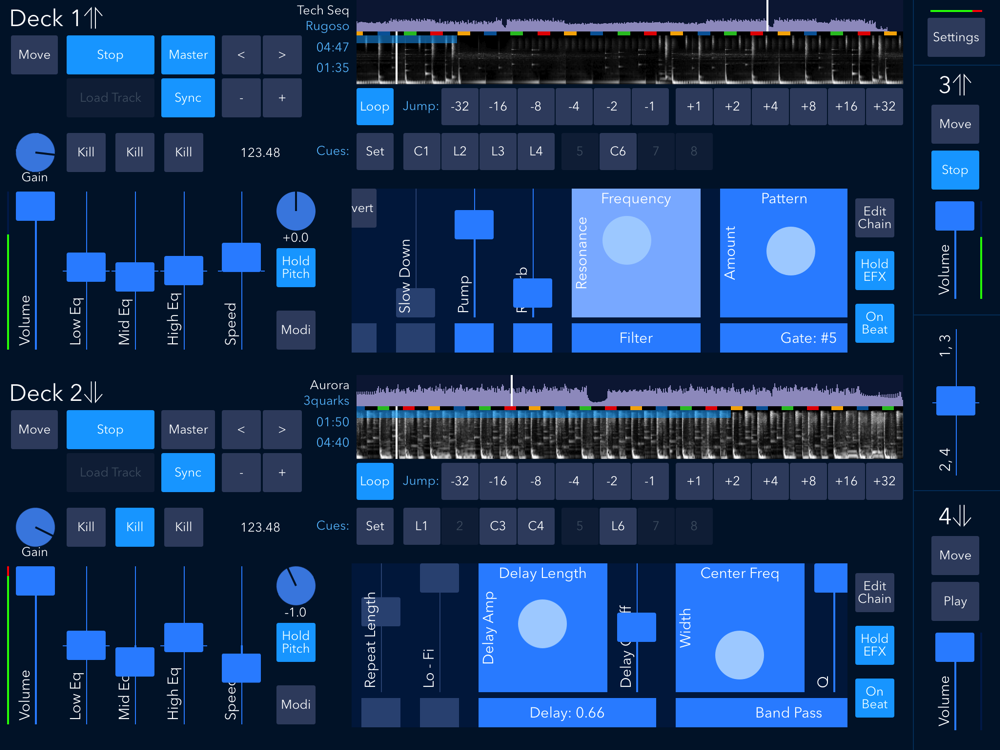Nudge Deck 2 forward with > button
The height and width of the screenshot is (750, 1000).
point(282,430)
